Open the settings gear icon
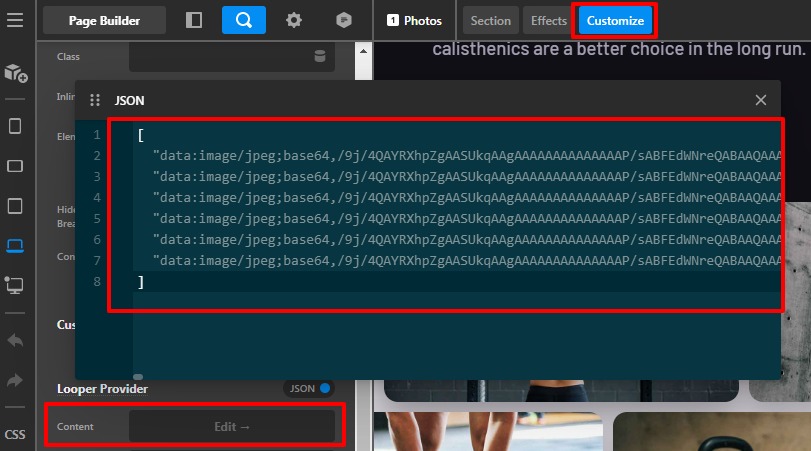 pos(293,20)
